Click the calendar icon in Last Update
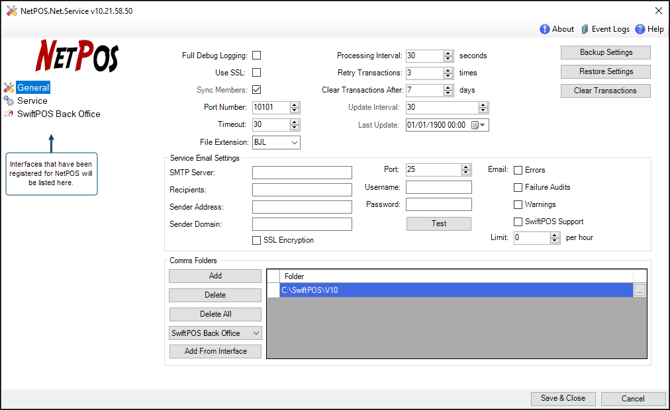 tap(475, 125)
